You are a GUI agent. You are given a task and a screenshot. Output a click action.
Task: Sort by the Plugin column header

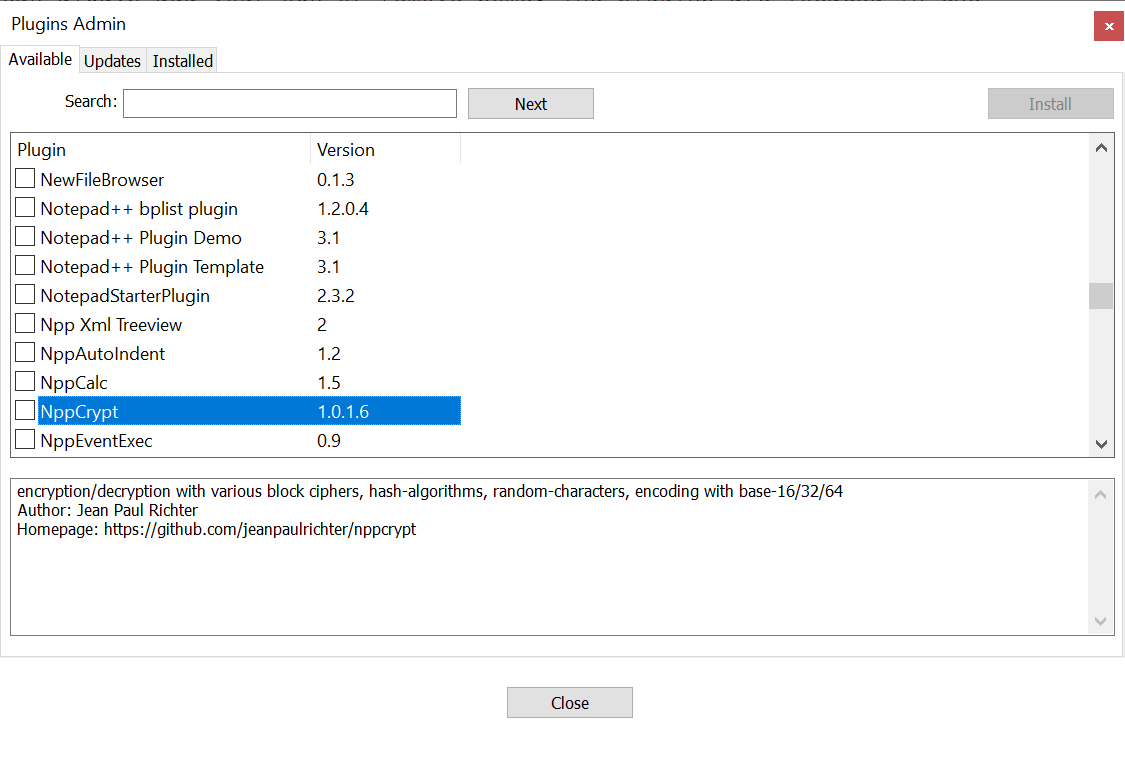tap(160, 150)
